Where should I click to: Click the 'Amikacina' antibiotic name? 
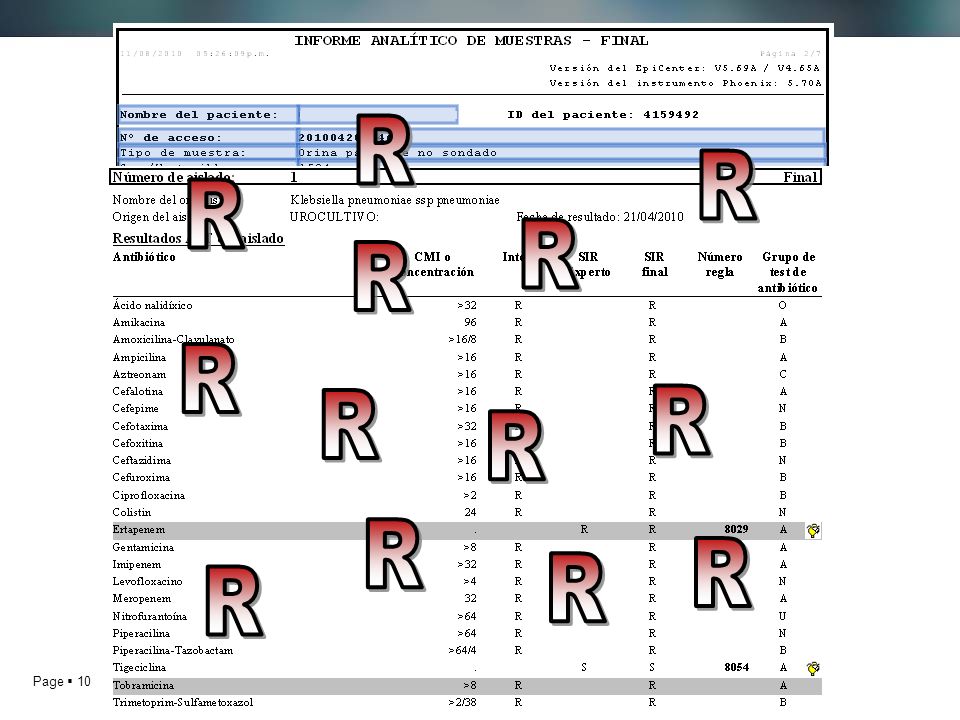pyautogui.click(x=138, y=322)
